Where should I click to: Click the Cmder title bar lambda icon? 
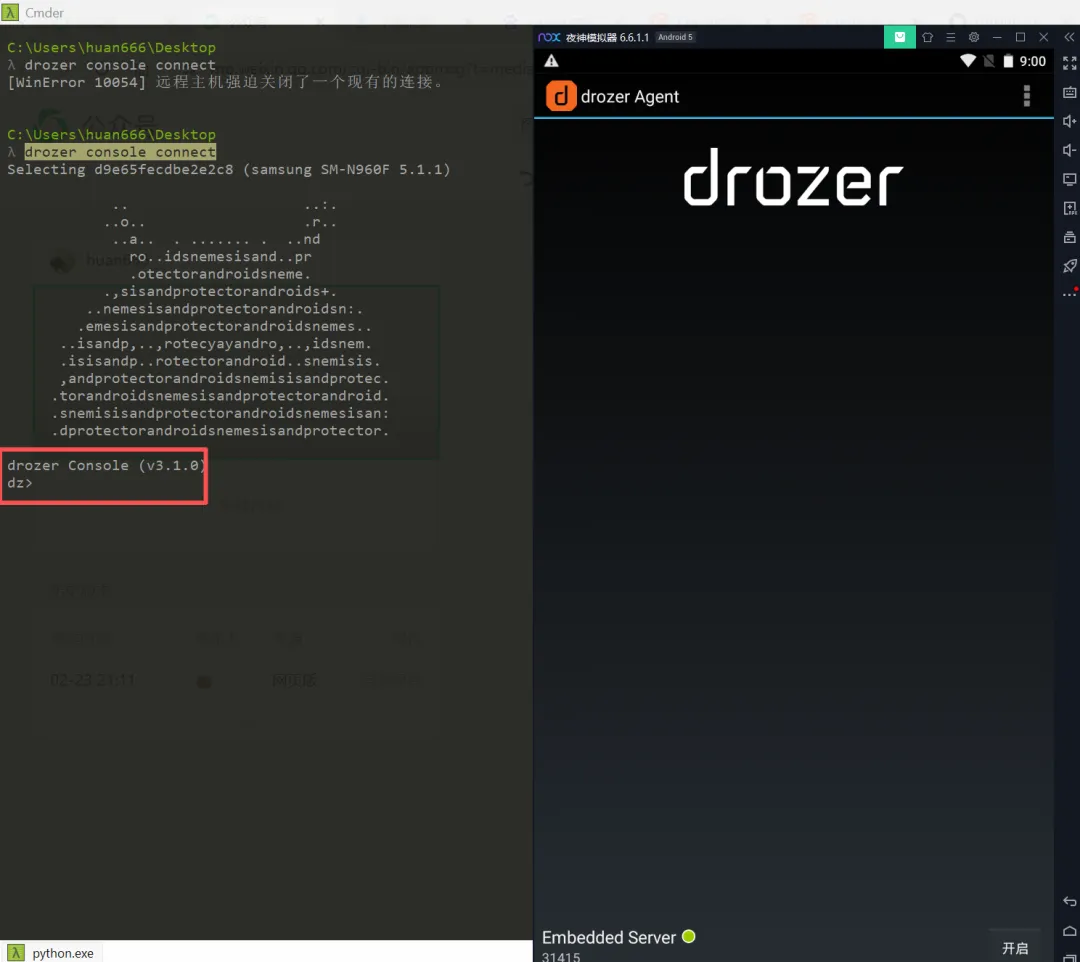pos(10,12)
